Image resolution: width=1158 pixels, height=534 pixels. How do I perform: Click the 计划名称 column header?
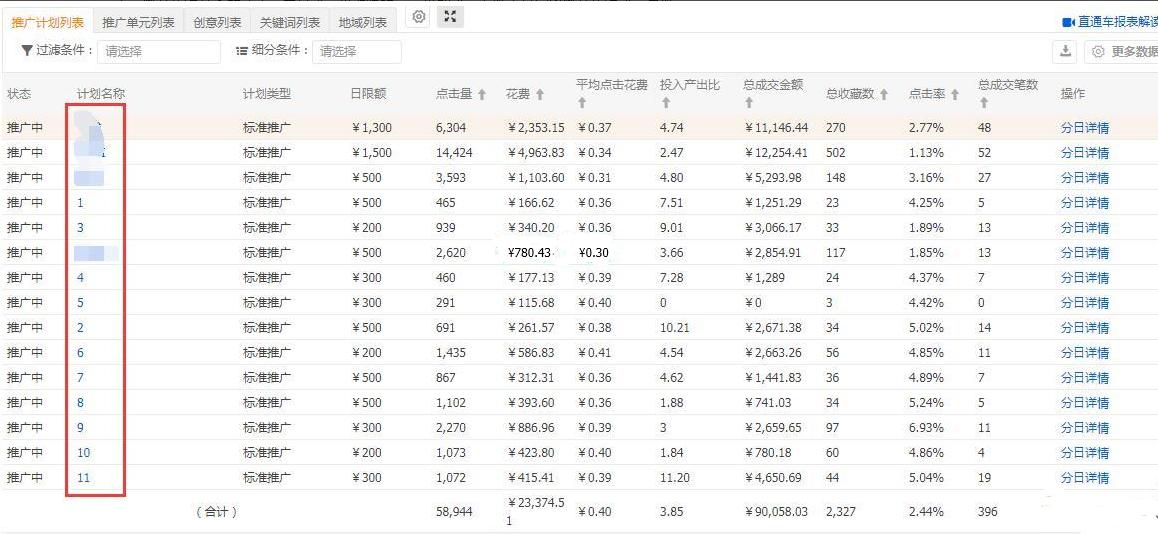click(101, 95)
